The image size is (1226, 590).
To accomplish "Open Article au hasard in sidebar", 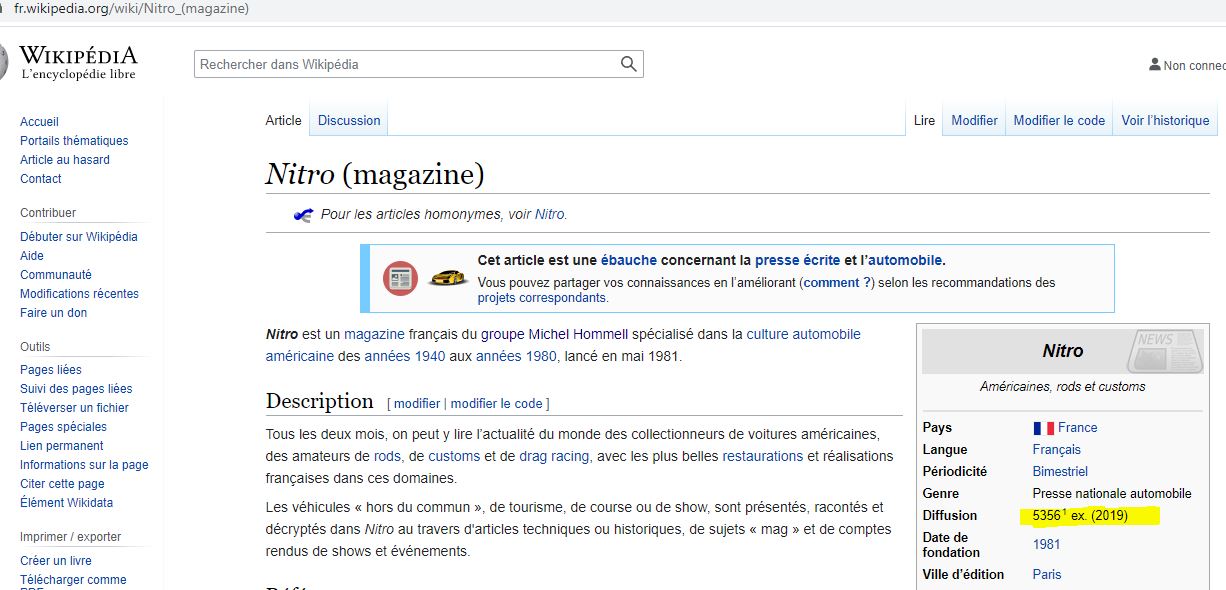I will (65, 160).
